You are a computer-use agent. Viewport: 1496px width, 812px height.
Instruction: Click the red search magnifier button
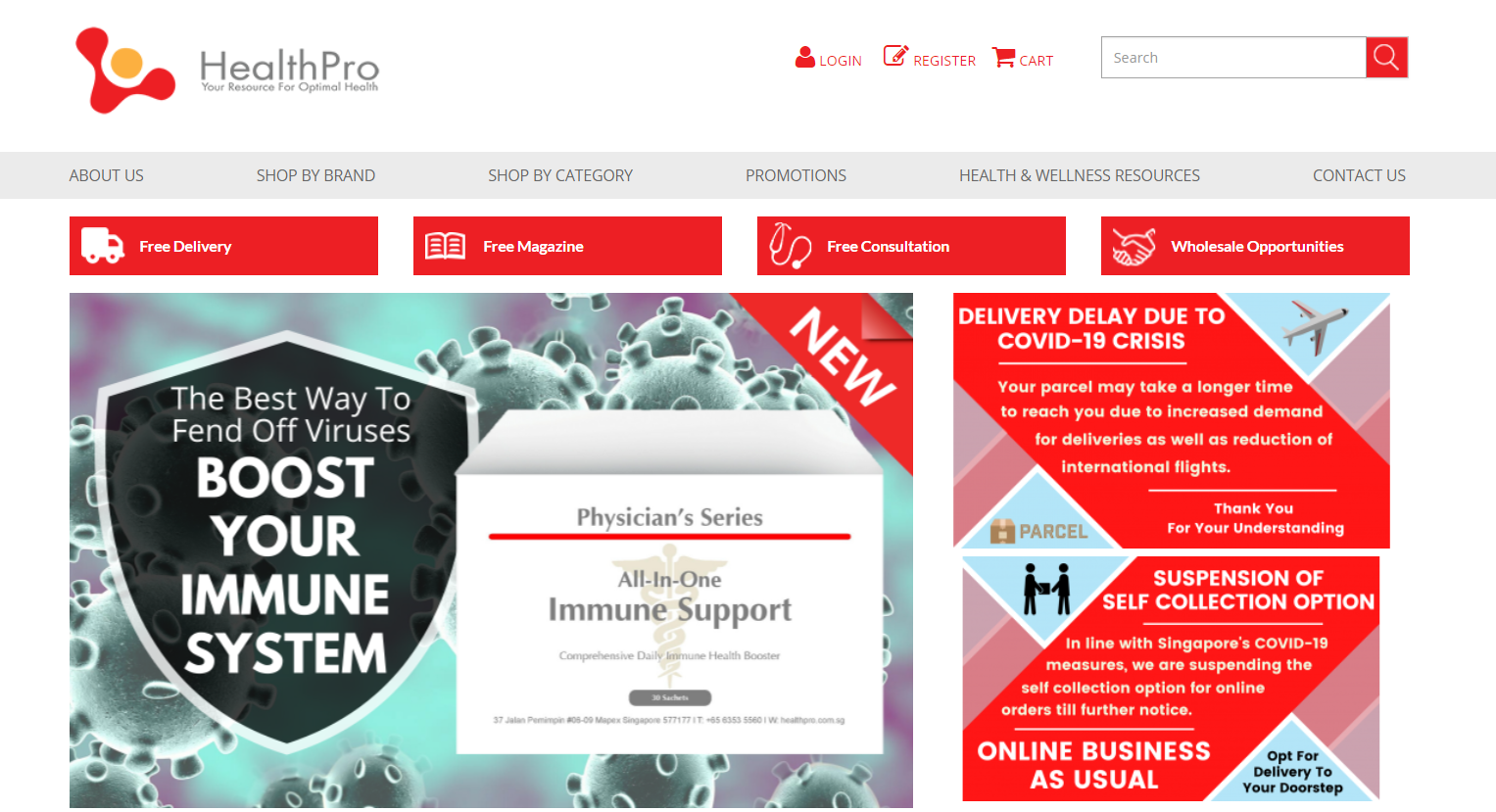tap(1386, 58)
